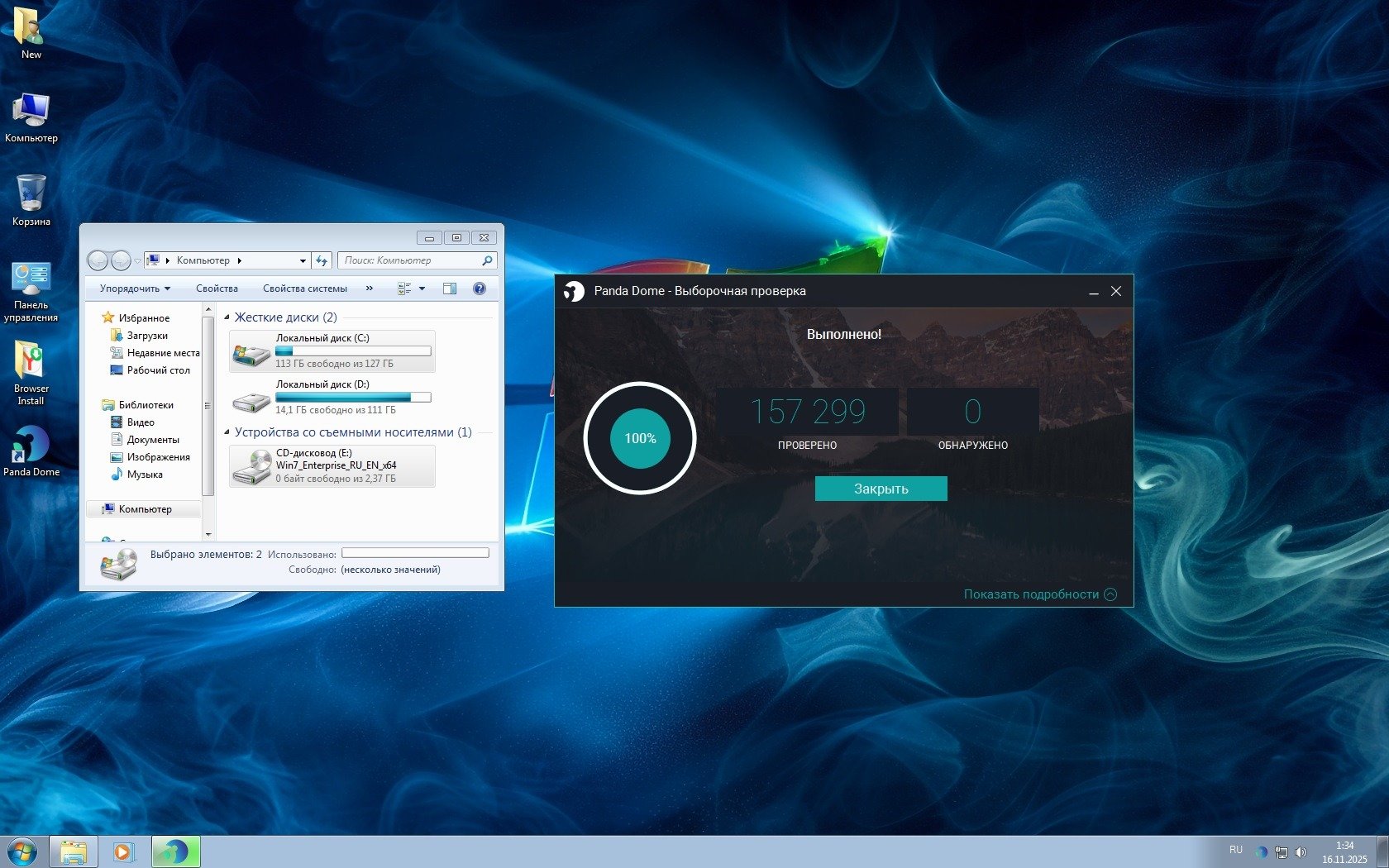The height and width of the screenshot is (868, 1389).
Task: Click the volume speaker icon in system tray
Action: pos(1301,851)
